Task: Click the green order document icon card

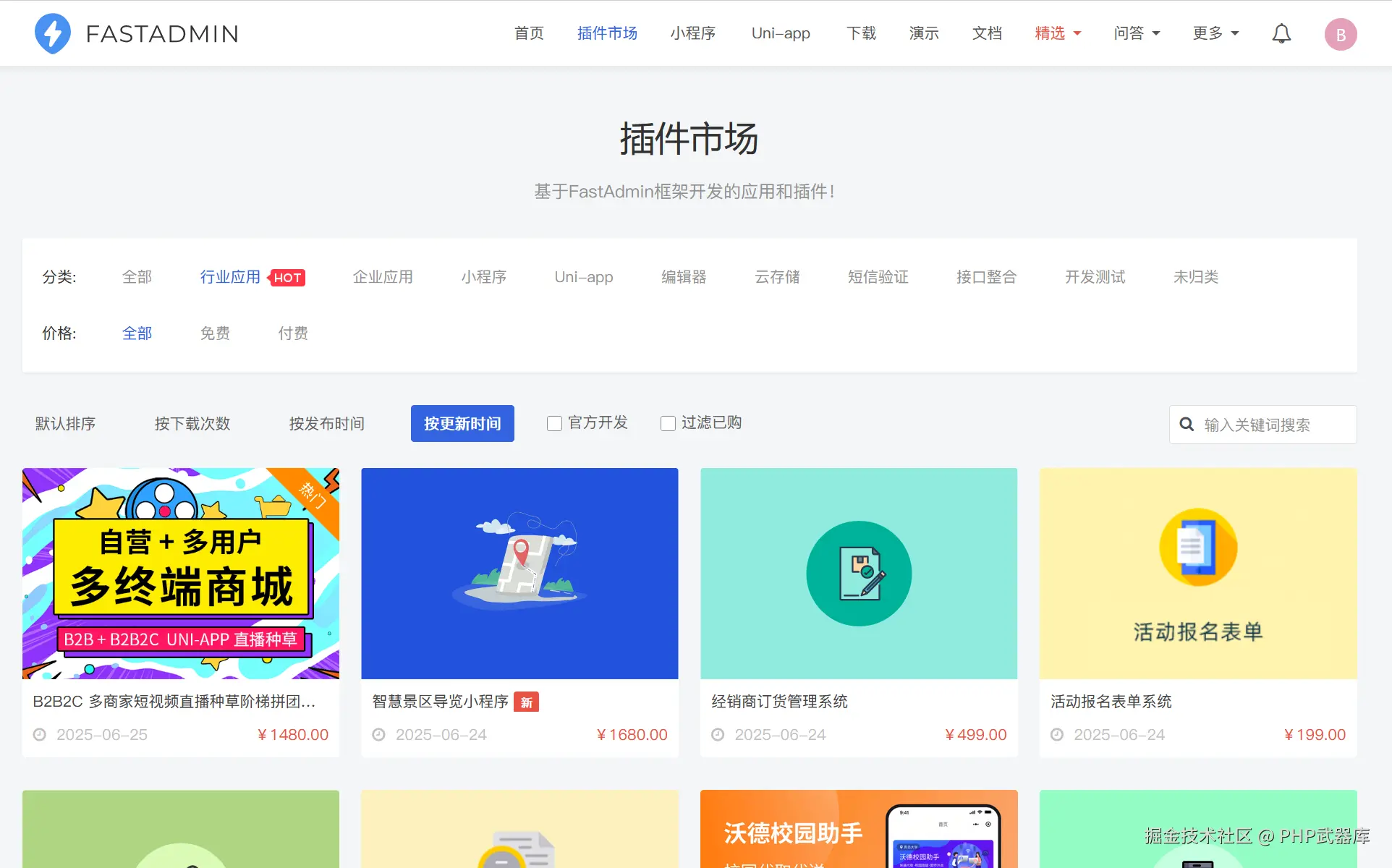Action: tap(858, 574)
